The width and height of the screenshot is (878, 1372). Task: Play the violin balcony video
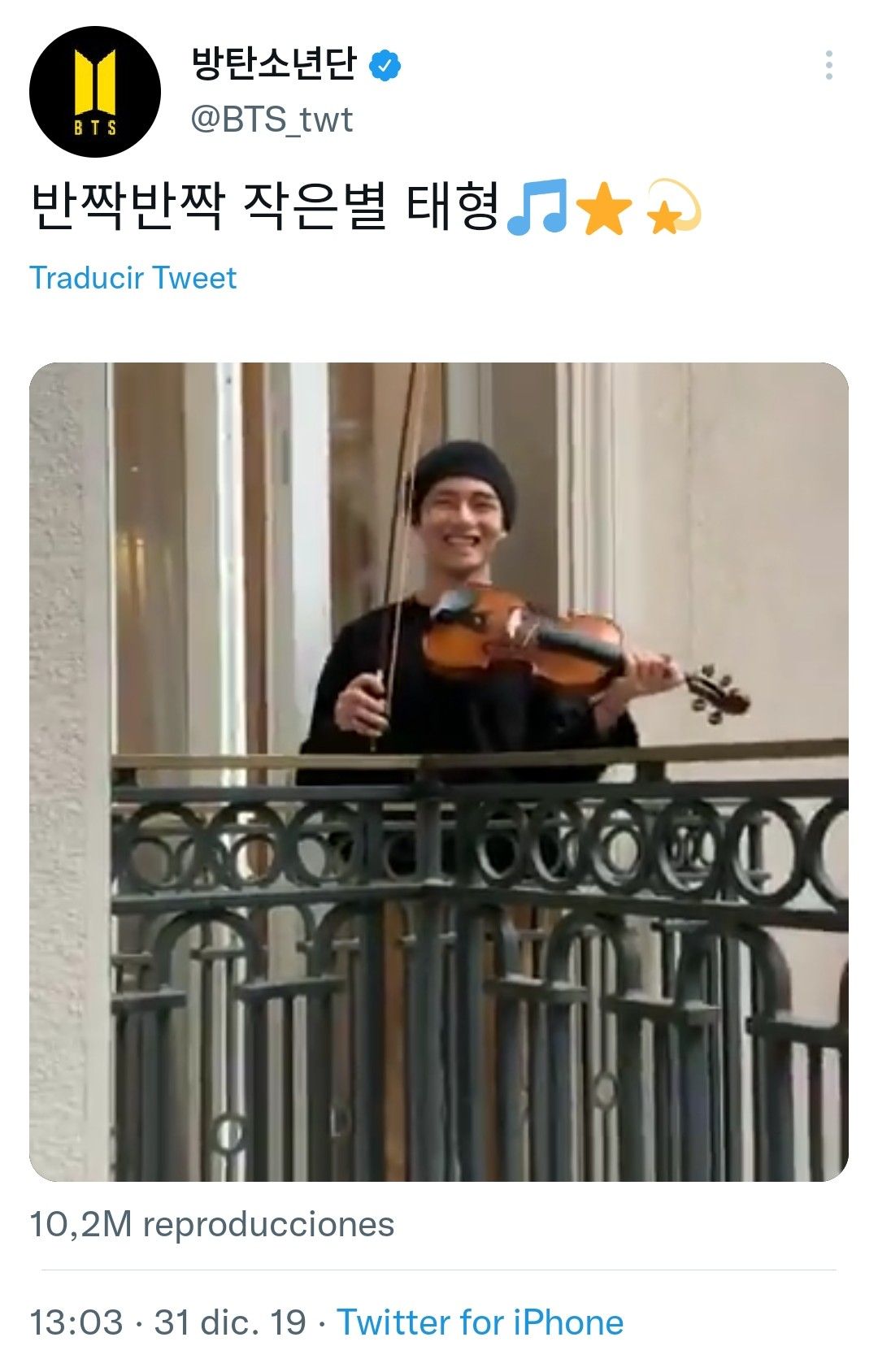point(439,771)
